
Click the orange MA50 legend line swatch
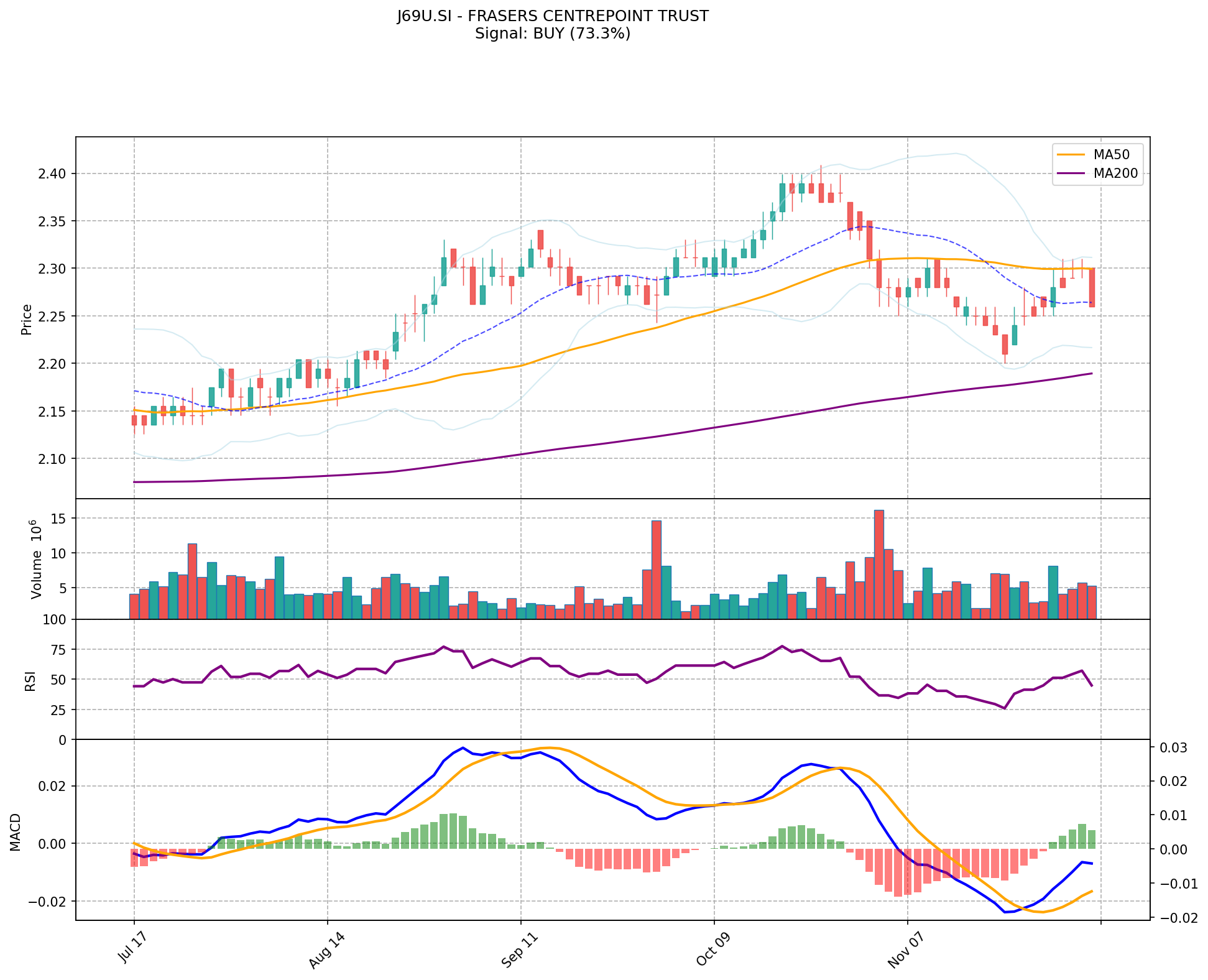1071,154
